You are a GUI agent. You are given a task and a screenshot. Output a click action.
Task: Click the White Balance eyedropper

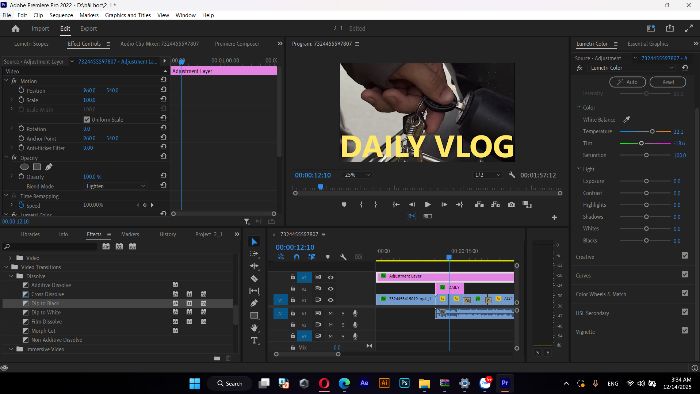pyautogui.click(x=626, y=120)
